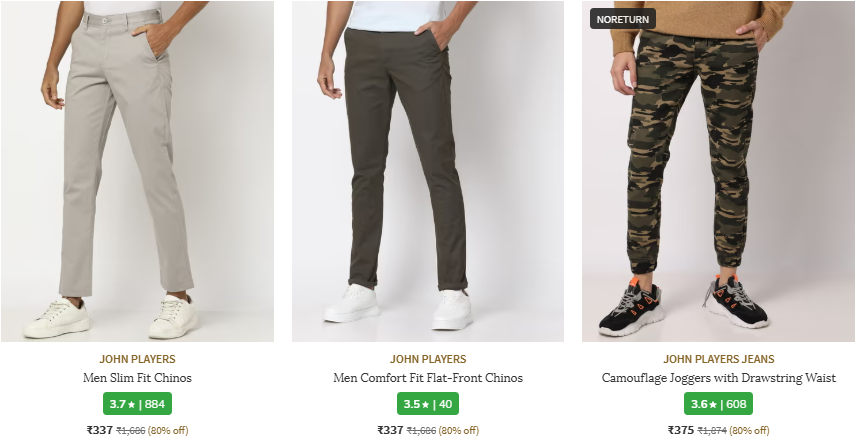Click the 3.5 star rating badge
Viewport: 856px width, 441px height.
(x=427, y=404)
